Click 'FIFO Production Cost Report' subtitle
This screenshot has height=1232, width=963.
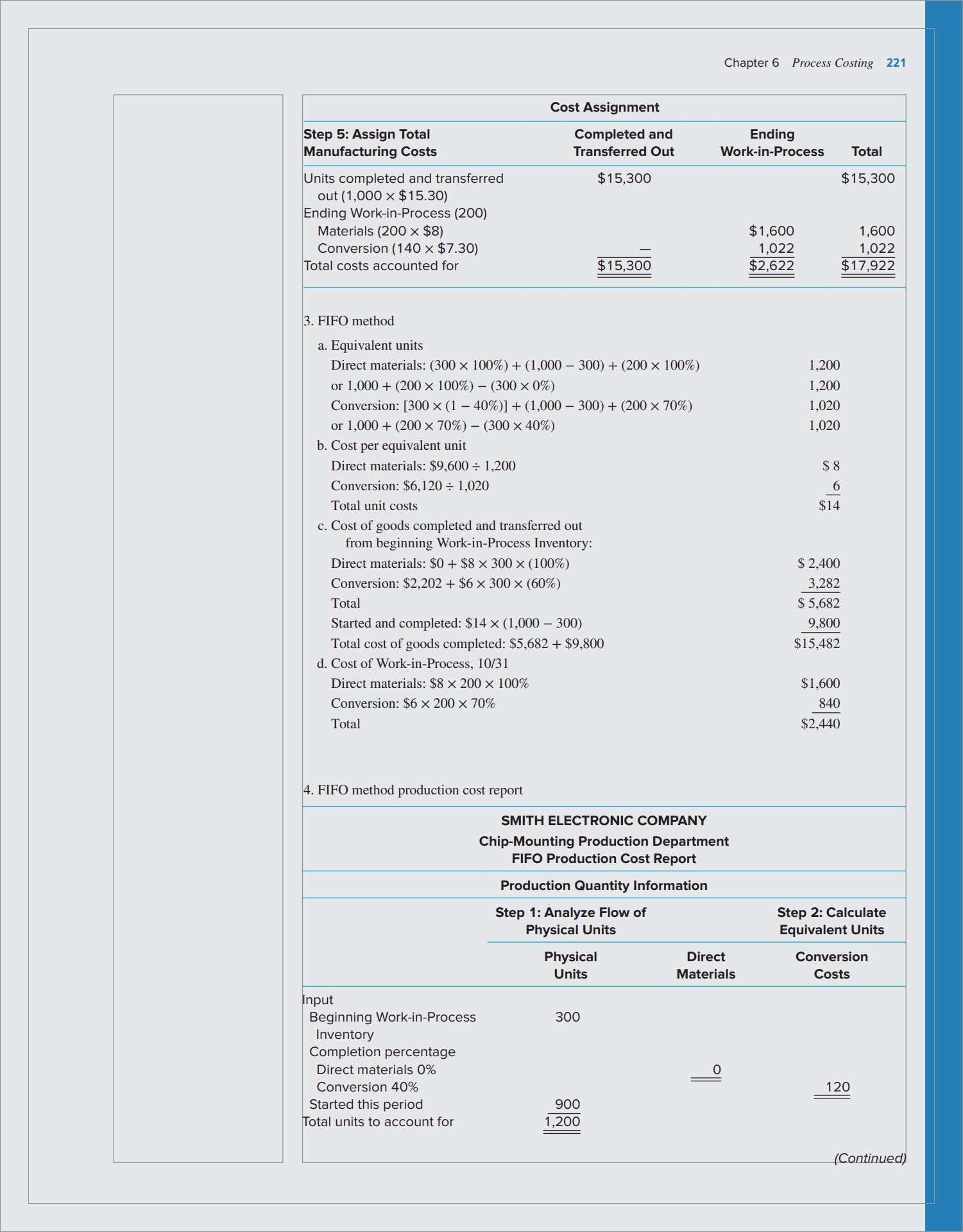(x=604, y=859)
